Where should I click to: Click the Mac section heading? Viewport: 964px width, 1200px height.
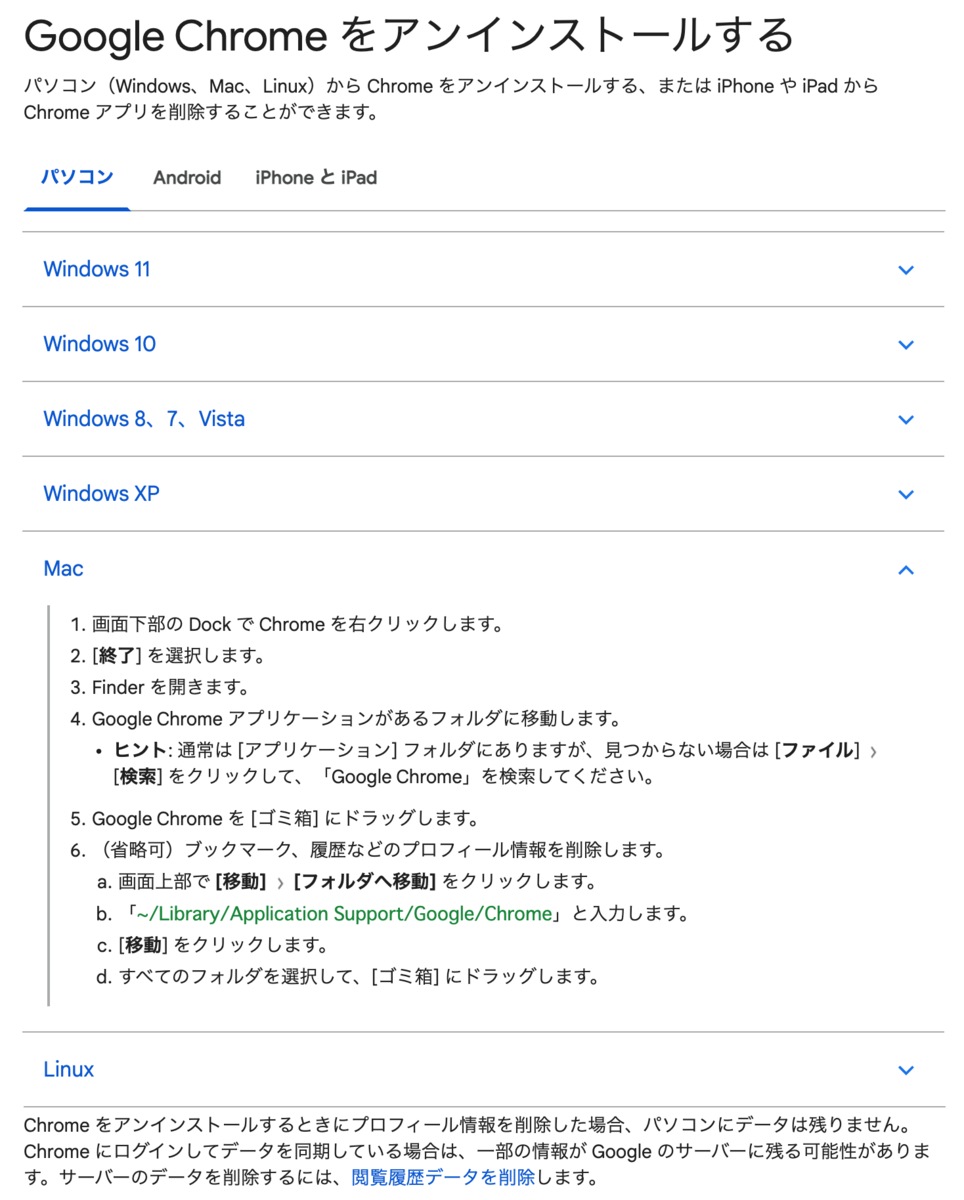point(63,569)
